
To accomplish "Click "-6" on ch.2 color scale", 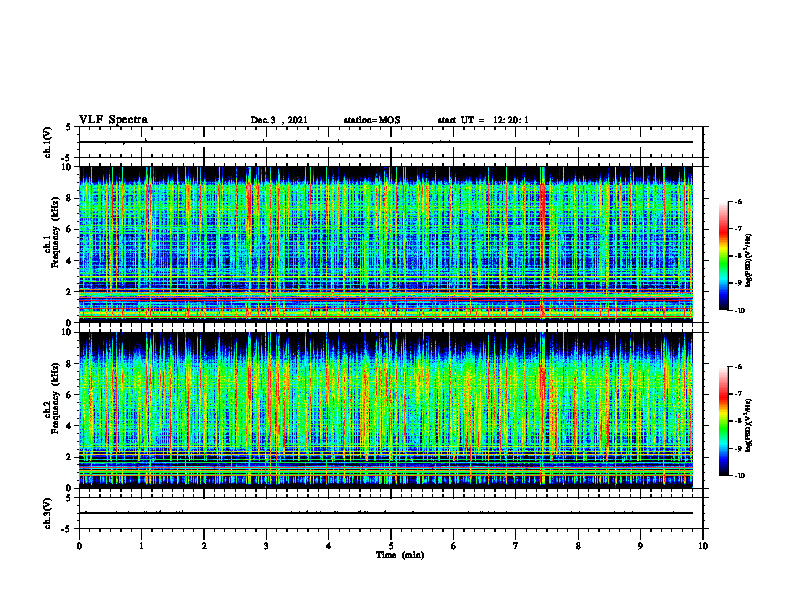I will click(738, 367).
